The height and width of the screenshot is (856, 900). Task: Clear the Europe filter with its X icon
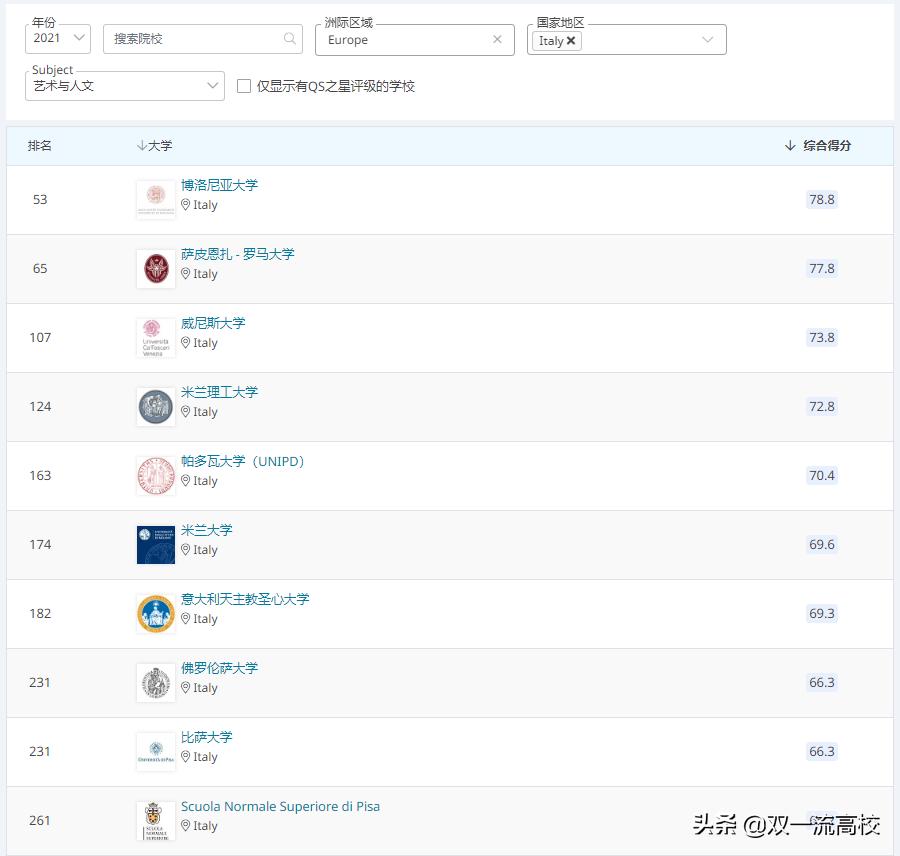(497, 38)
